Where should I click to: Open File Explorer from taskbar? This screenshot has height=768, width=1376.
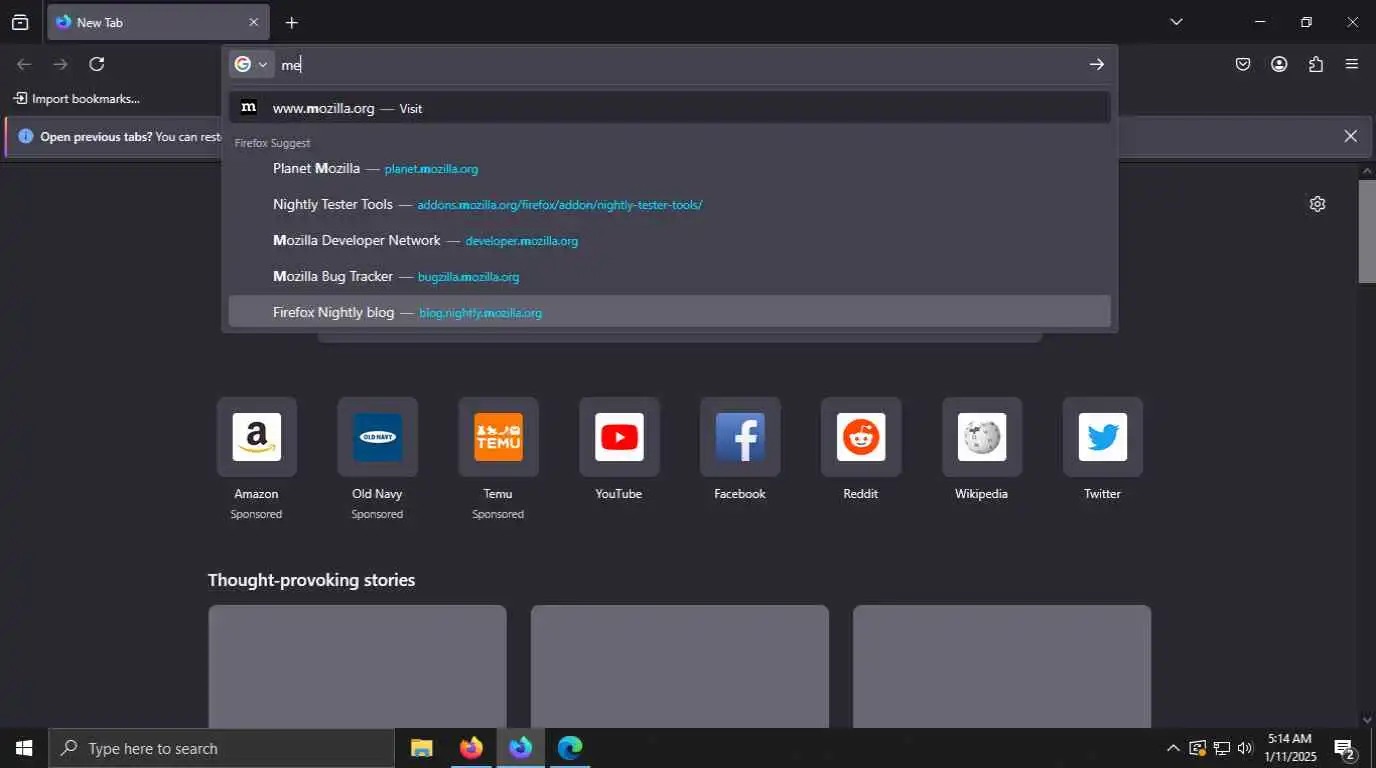422,748
